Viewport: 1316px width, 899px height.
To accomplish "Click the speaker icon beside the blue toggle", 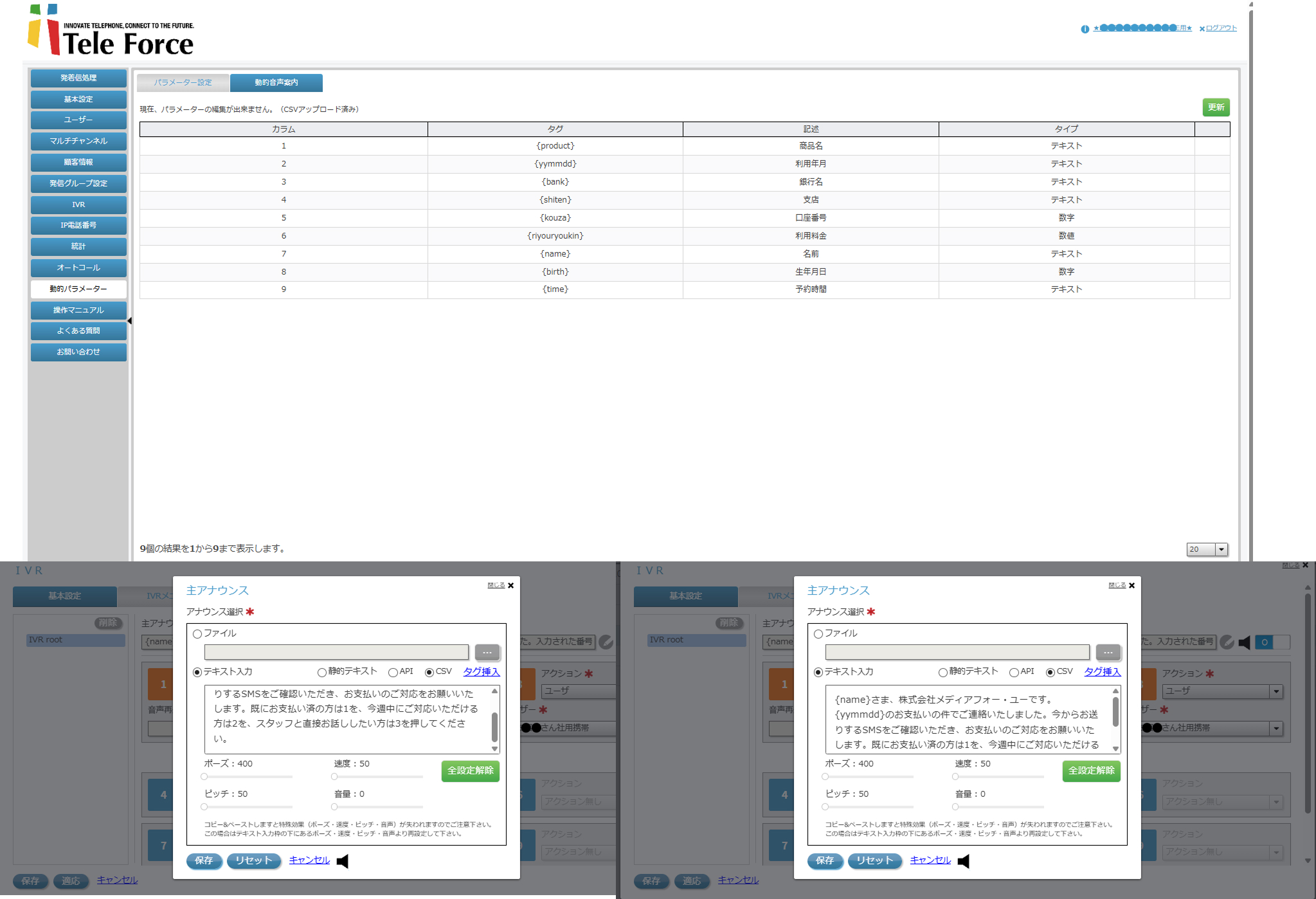I will (1245, 642).
